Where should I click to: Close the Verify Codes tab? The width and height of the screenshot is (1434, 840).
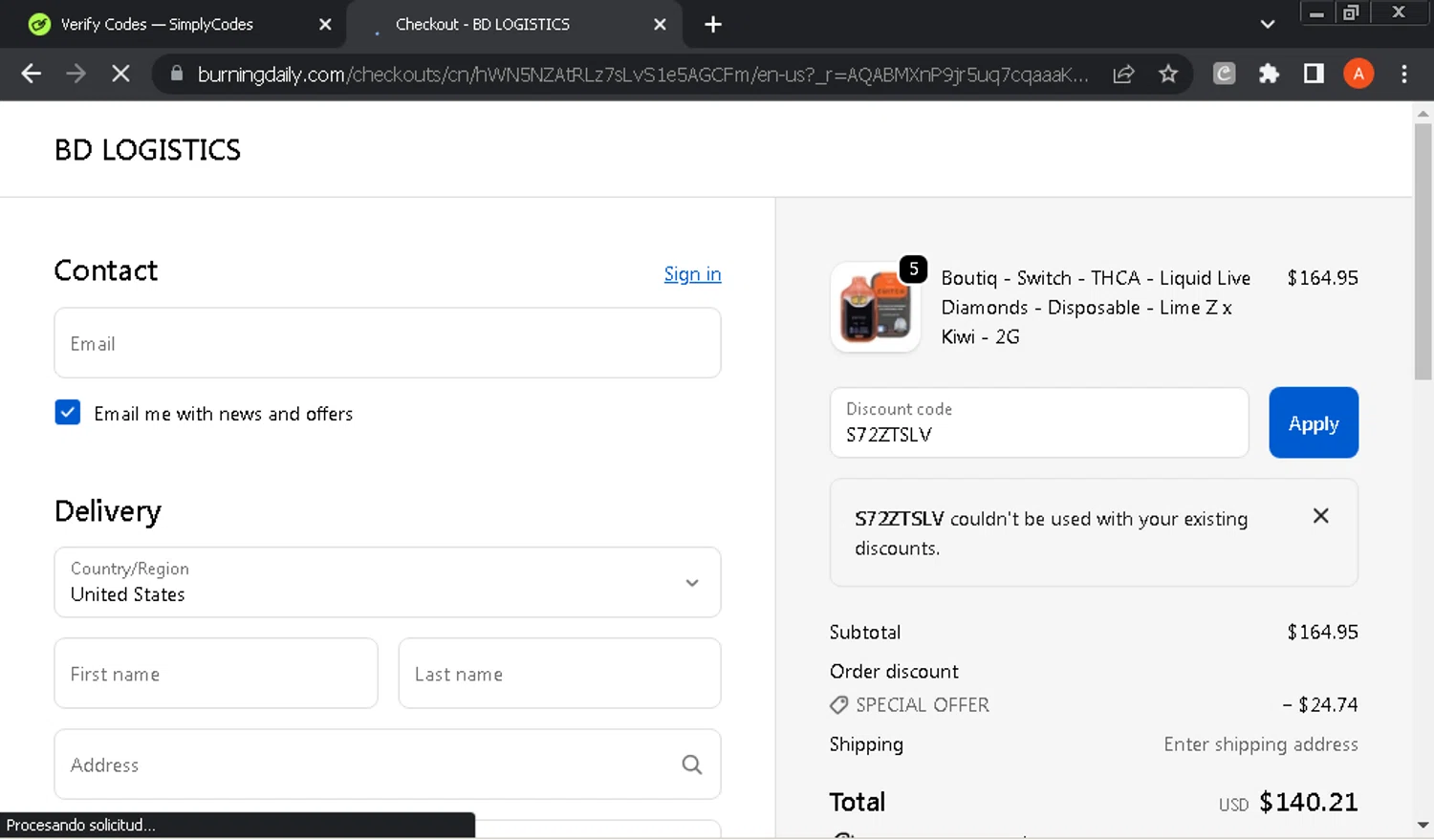point(325,25)
